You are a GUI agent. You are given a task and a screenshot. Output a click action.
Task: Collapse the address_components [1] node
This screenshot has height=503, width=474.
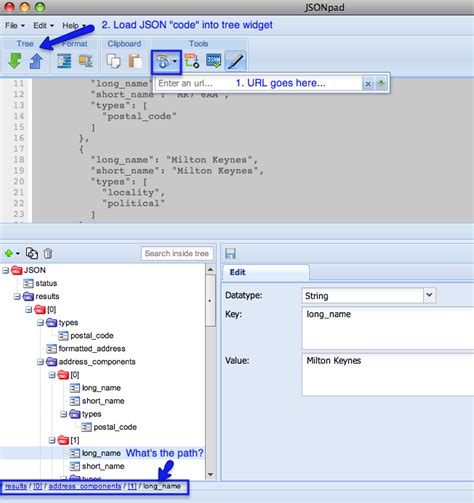coord(52,440)
